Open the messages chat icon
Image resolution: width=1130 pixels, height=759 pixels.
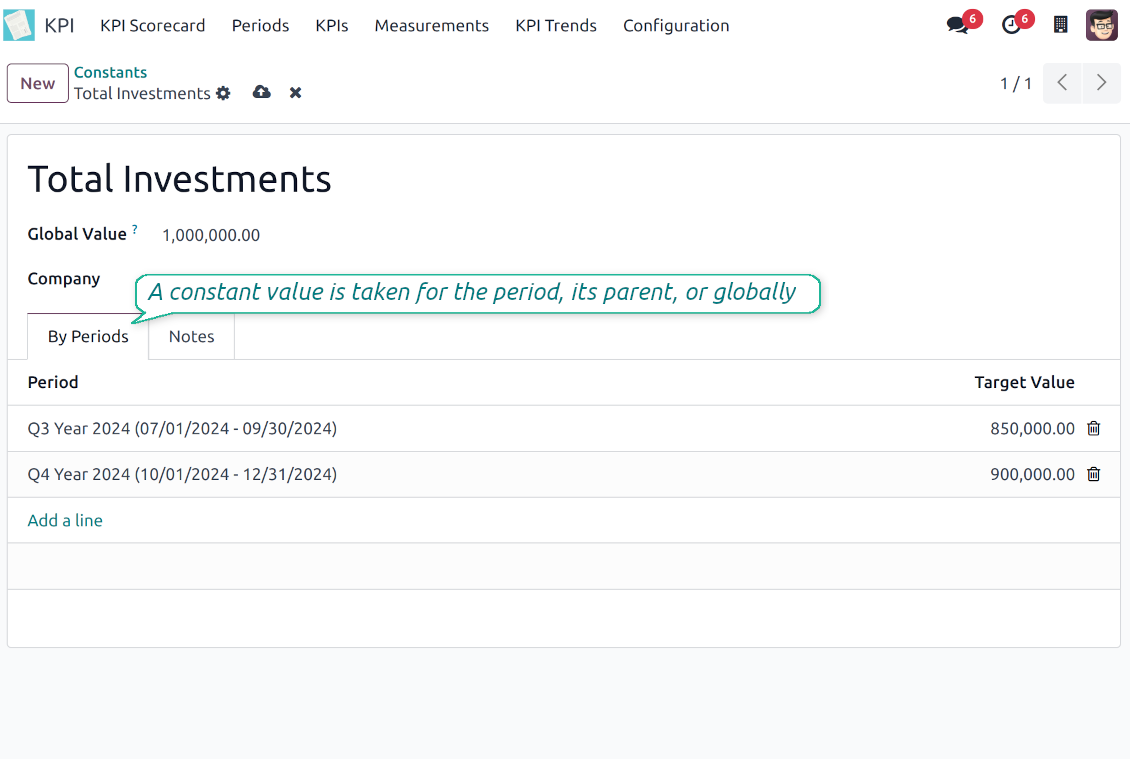[958, 25]
